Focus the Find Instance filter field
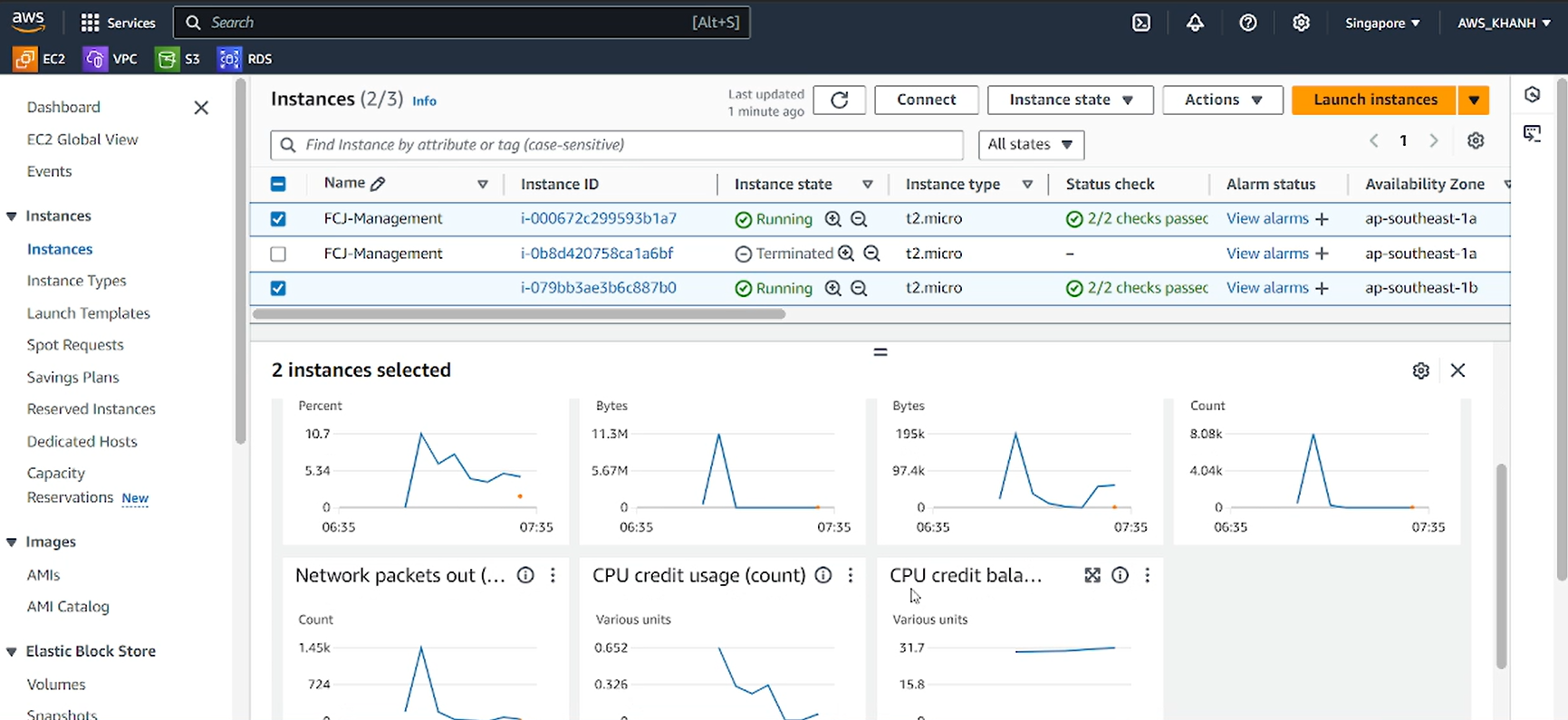1568x720 pixels. [617, 145]
